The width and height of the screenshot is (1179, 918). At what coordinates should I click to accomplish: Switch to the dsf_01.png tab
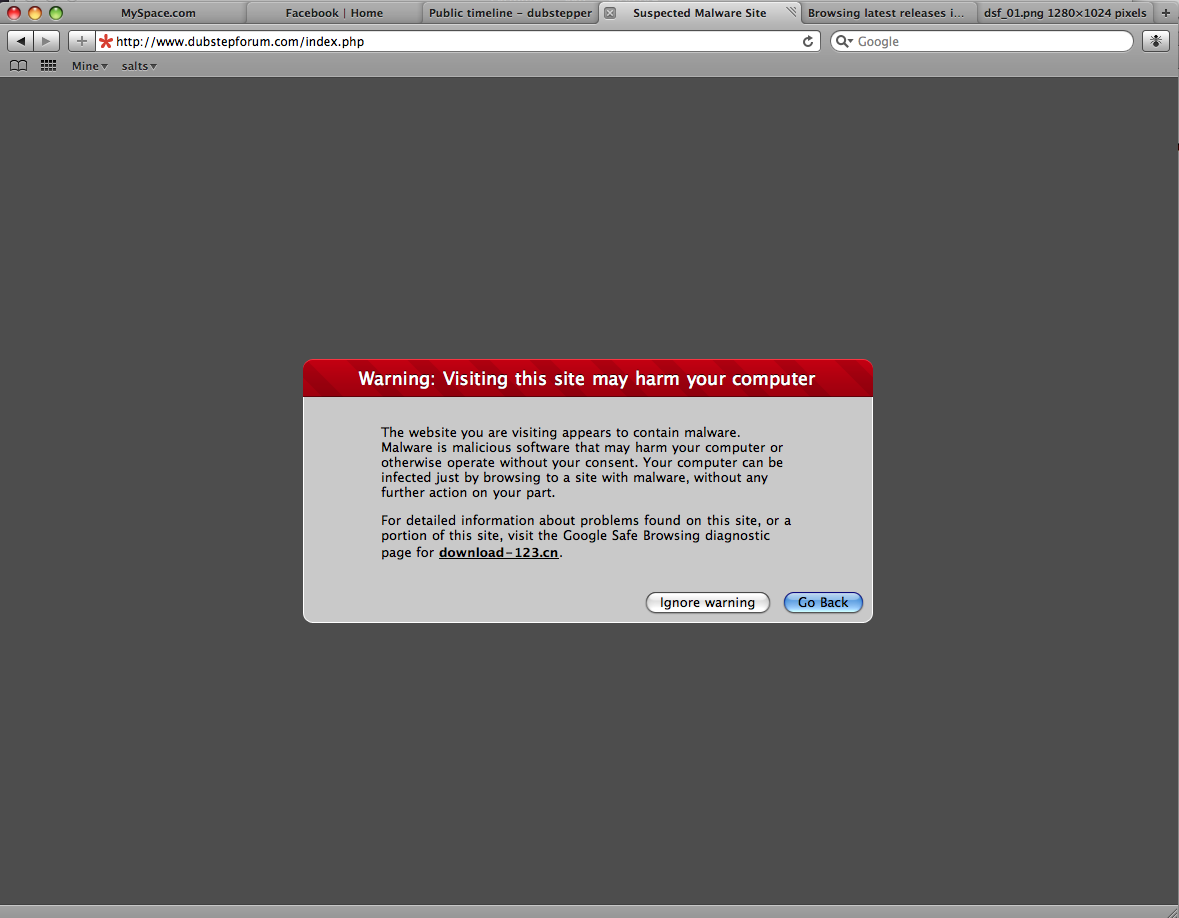click(x=1065, y=13)
